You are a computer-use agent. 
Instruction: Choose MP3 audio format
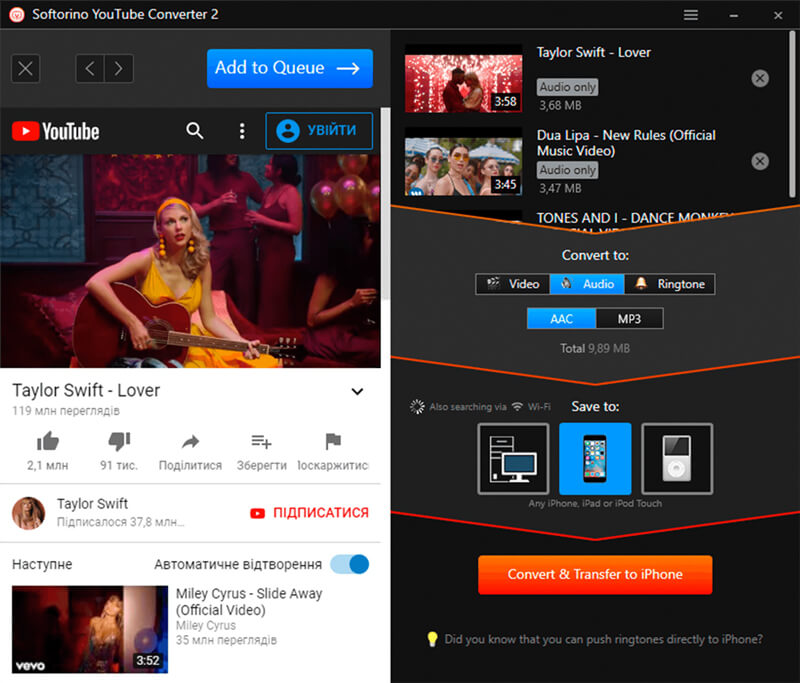coord(630,319)
